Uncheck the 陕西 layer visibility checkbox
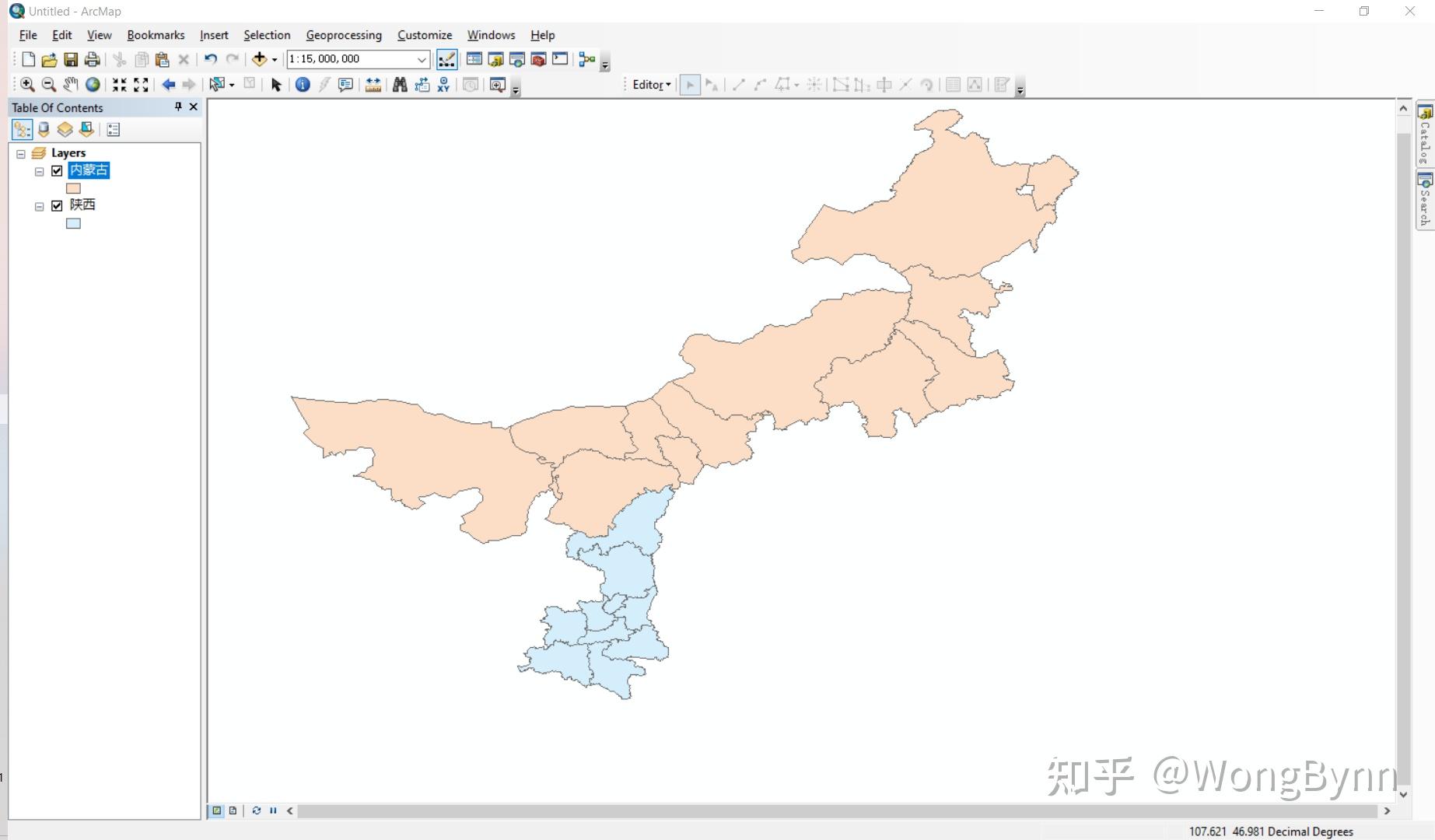The height and width of the screenshot is (840, 1435). click(x=56, y=205)
